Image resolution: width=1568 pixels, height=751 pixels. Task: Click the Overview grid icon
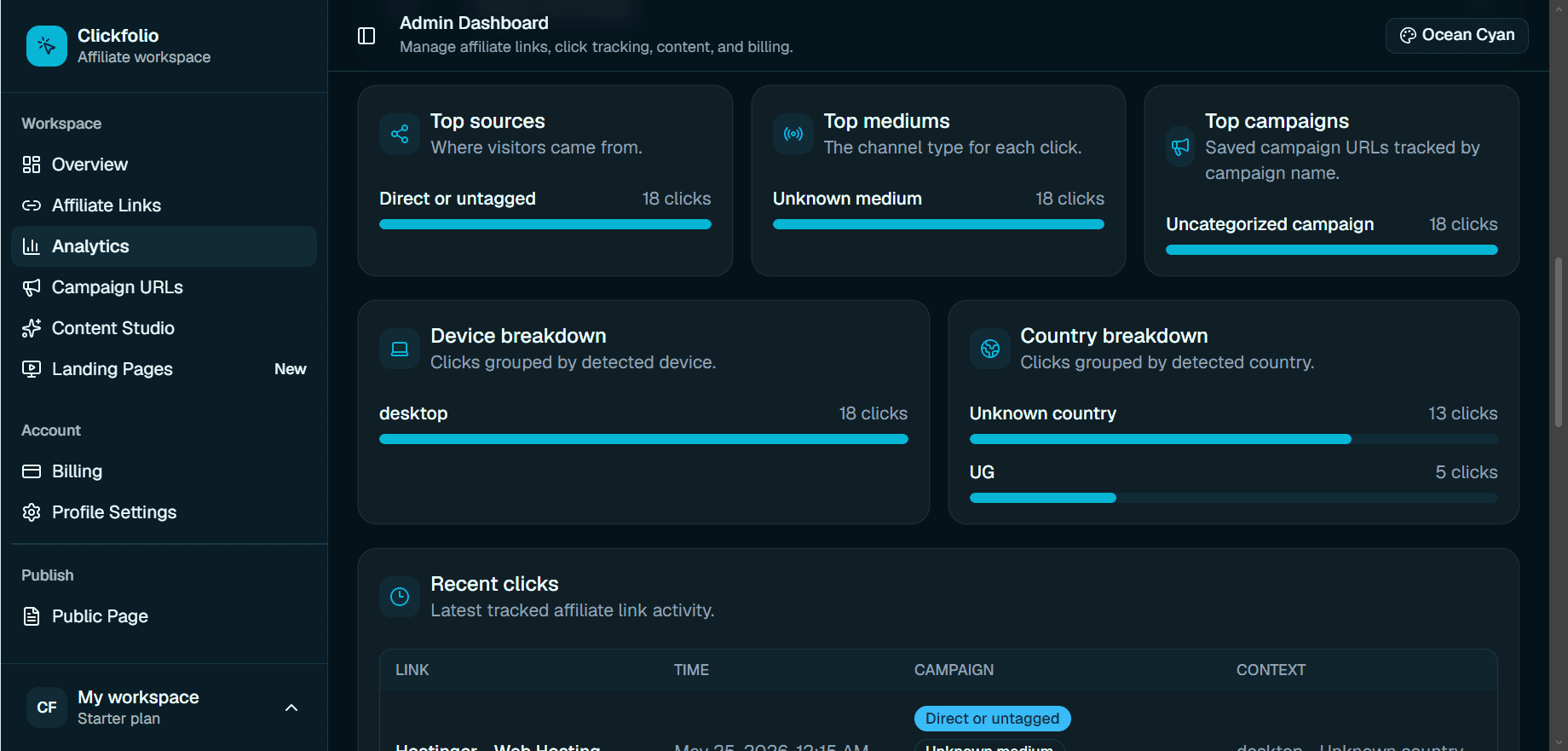(32, 165)
